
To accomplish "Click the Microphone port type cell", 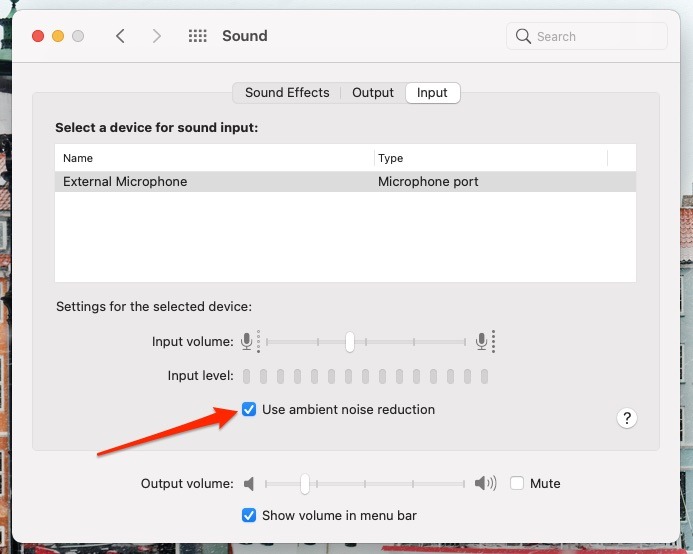I will [x=428, y=182].
